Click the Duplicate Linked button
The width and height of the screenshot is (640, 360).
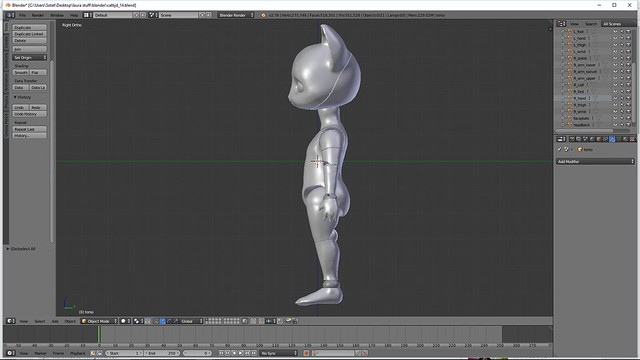pyautogui.click(x=29, y=34)
